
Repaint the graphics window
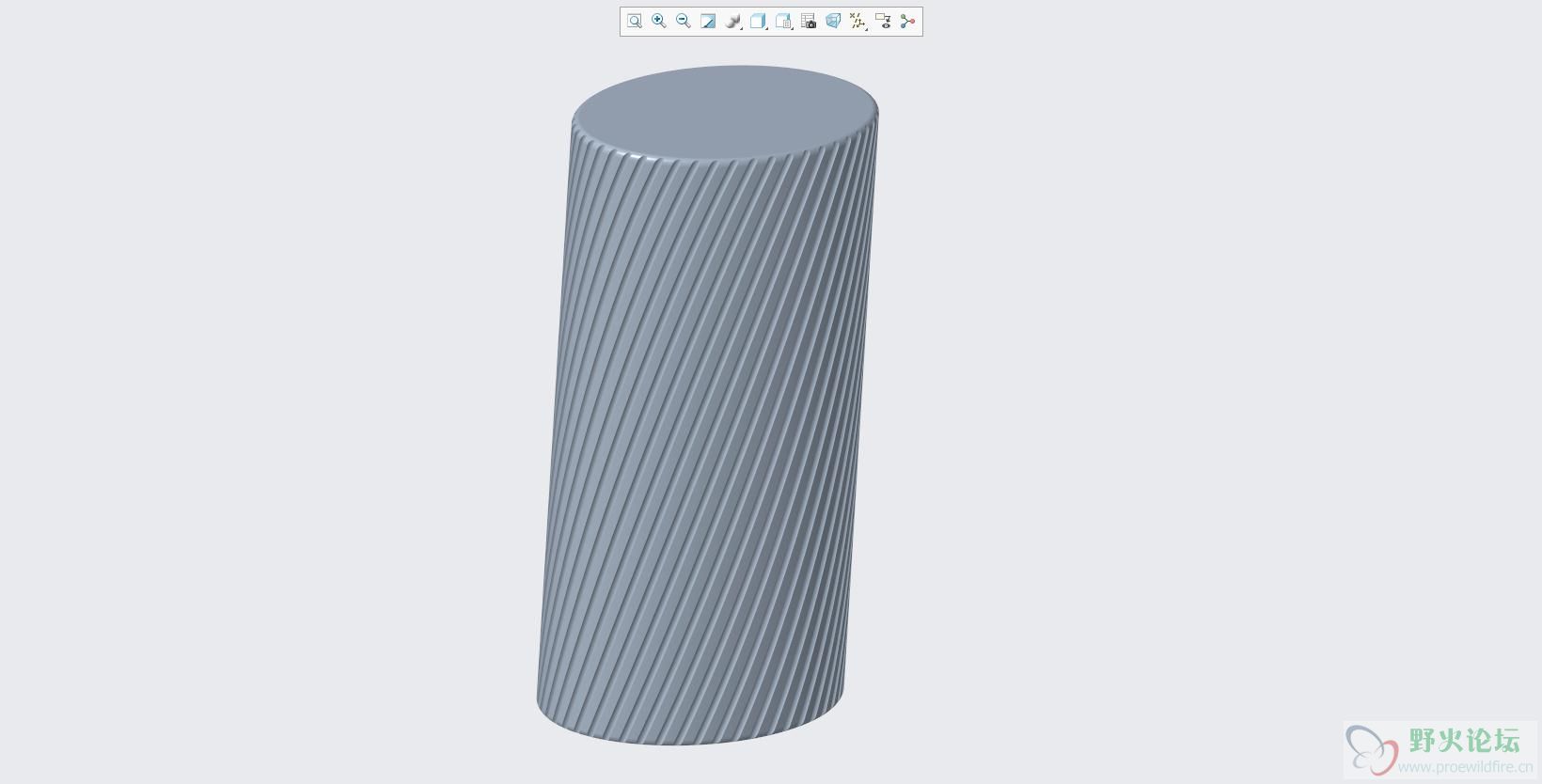[x=708, y=21]
